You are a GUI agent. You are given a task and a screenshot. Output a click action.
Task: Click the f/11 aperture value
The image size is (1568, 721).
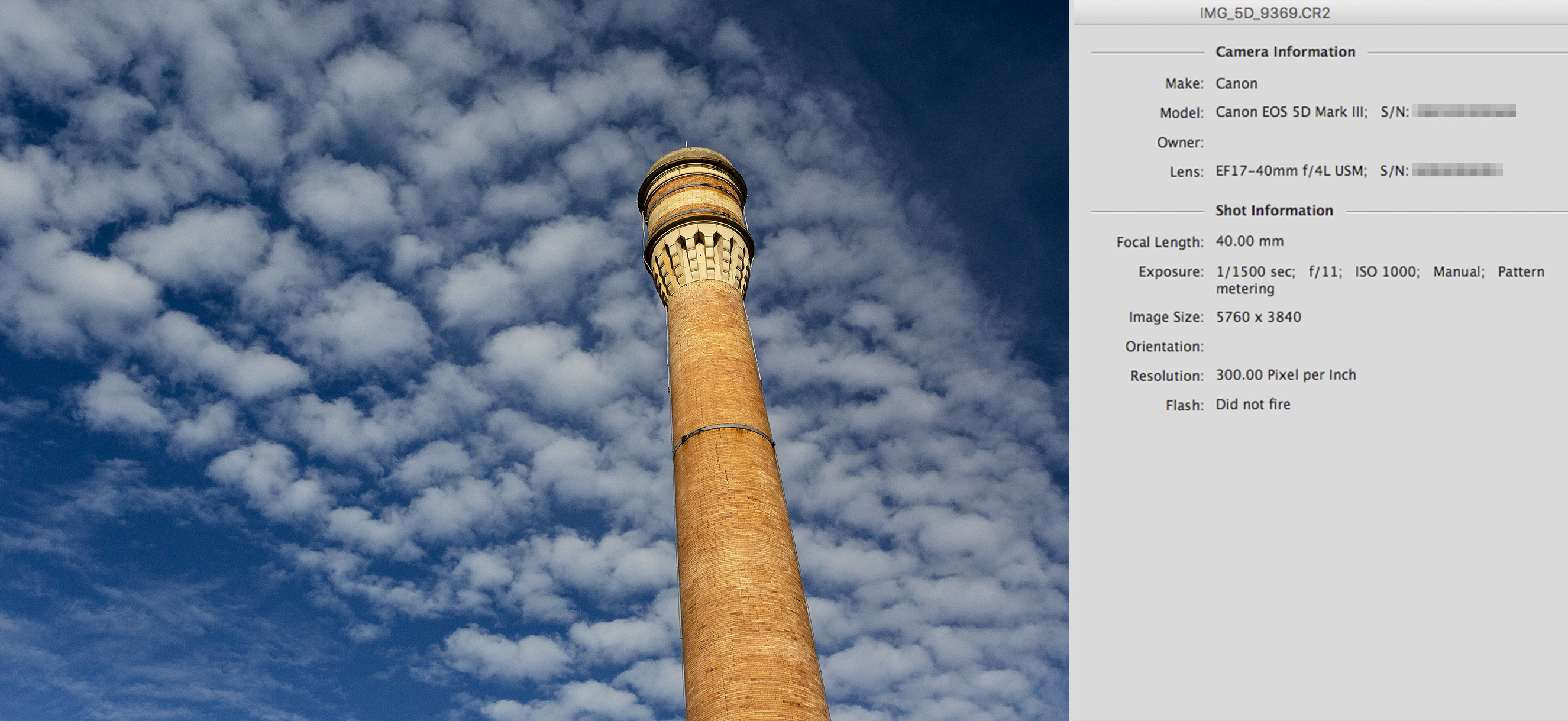point(1324,271)
